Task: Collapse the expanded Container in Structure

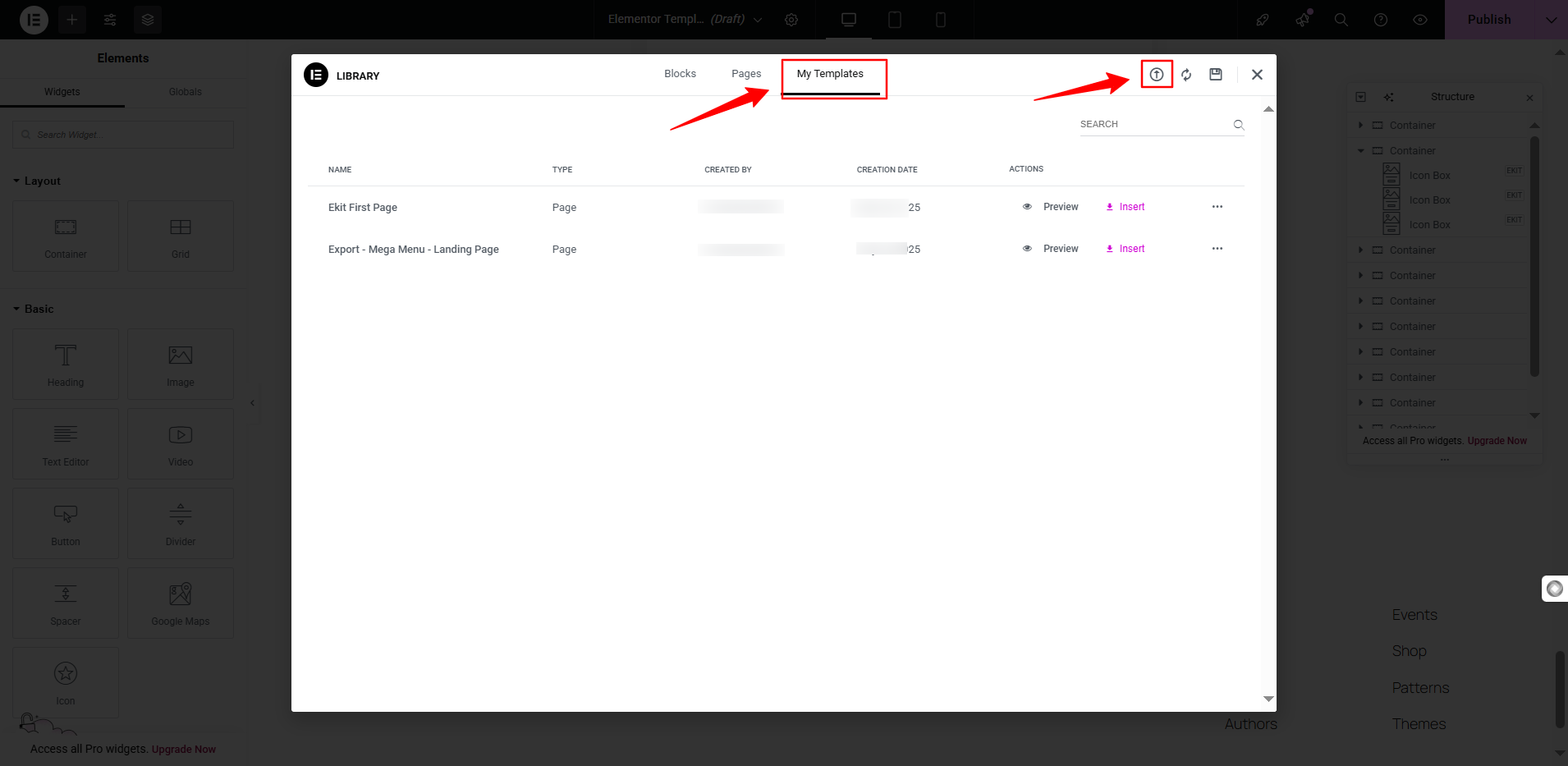Action: [x=1360, y=151]
